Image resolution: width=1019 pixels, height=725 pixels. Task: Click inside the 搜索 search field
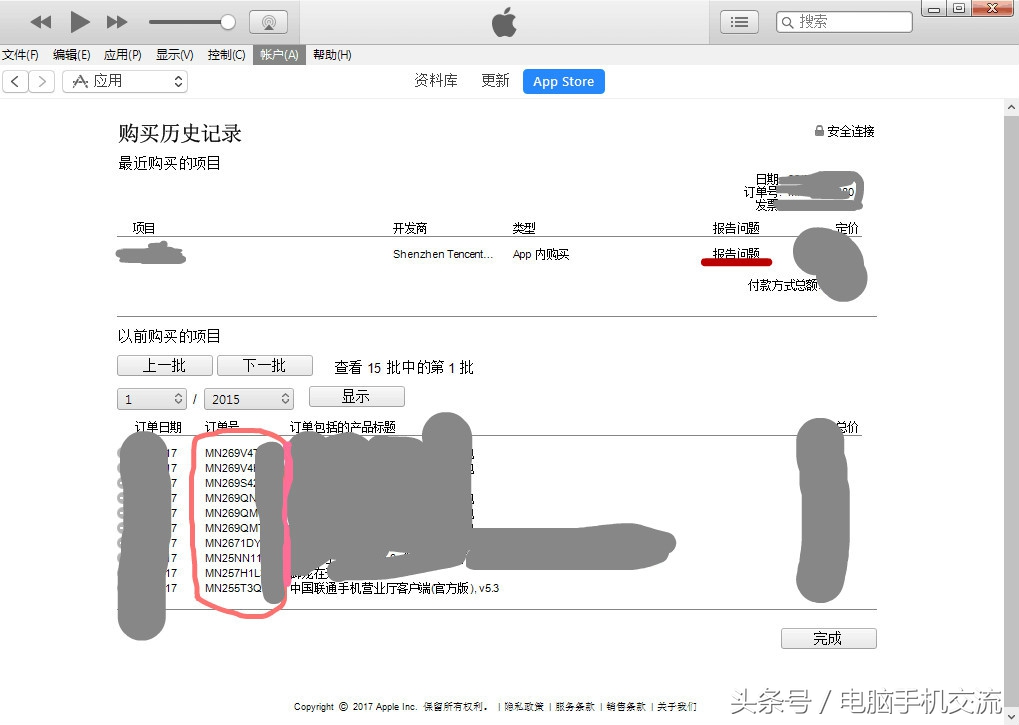click(850, 20)
